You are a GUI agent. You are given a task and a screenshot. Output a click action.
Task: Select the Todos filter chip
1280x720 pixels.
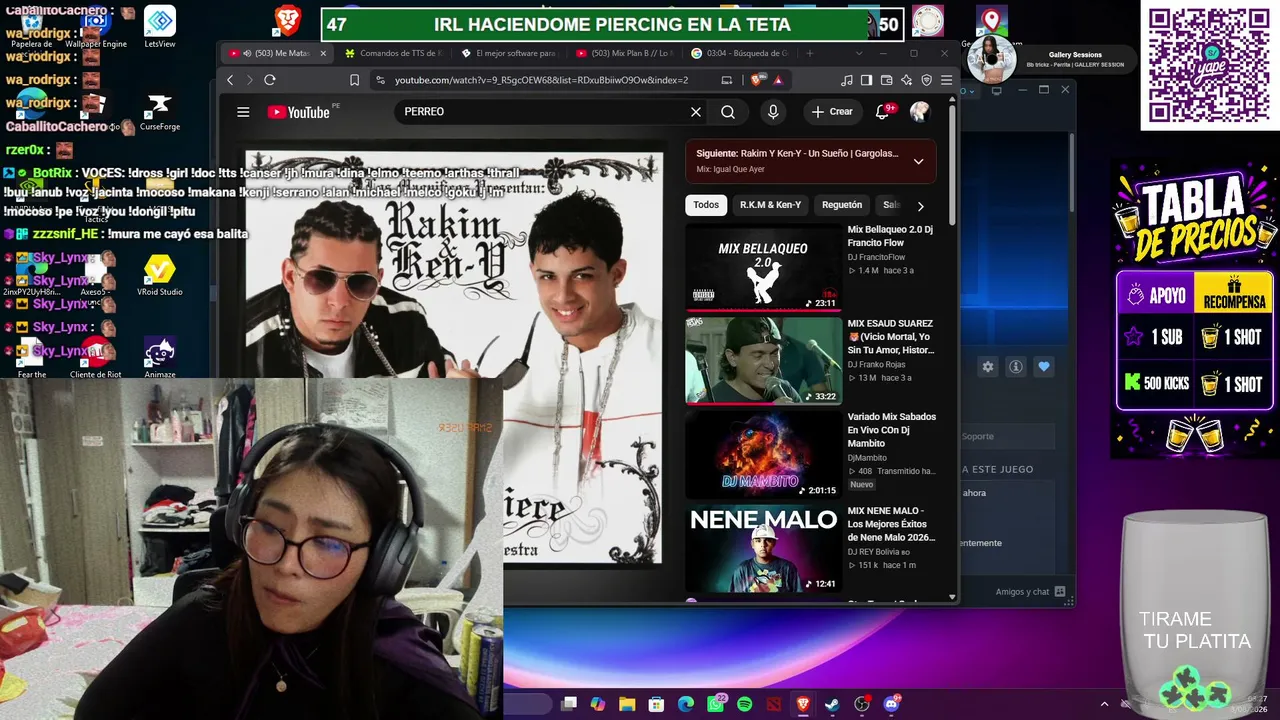(706, 205)
